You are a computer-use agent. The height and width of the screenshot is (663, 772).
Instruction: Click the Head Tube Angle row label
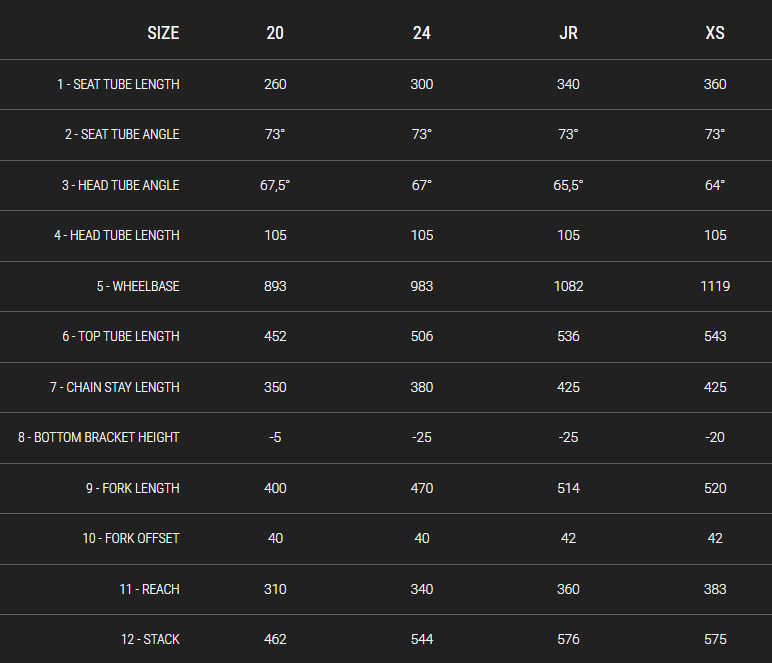click(121, 185)
